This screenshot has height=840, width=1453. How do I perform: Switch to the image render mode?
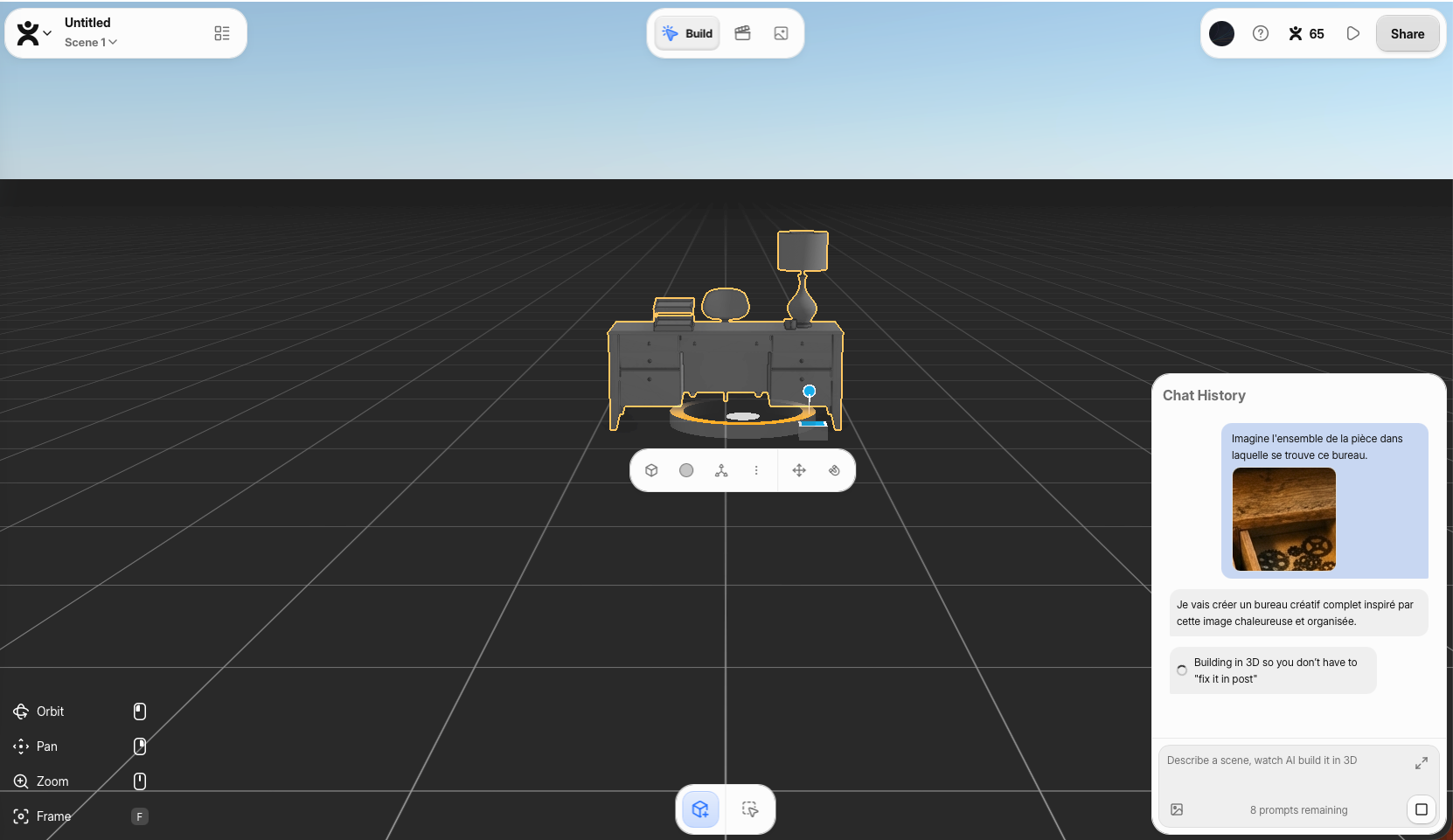pyautogui.click(x=781, y=33)
